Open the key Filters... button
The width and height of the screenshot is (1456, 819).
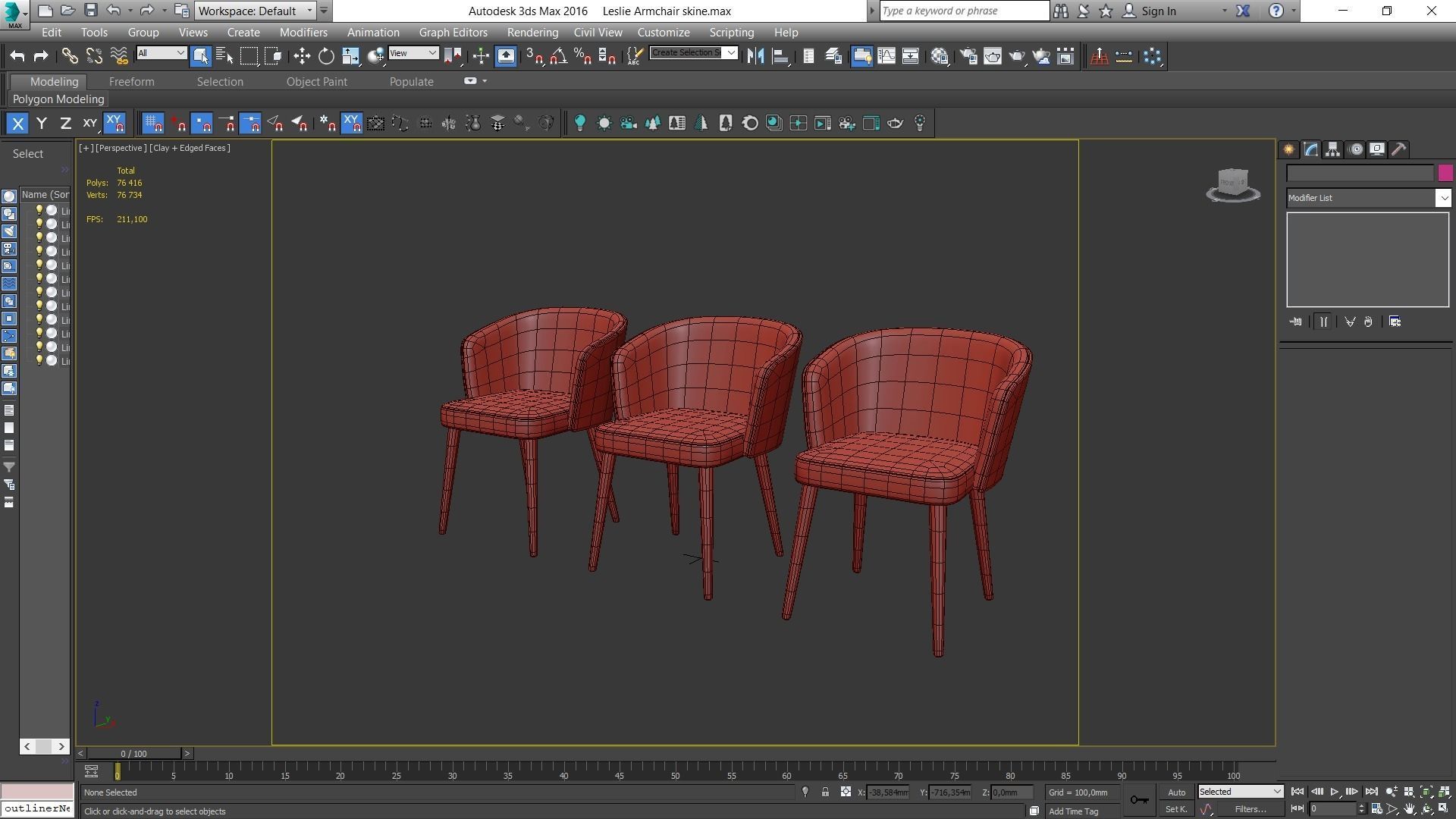pos(1250,809)
